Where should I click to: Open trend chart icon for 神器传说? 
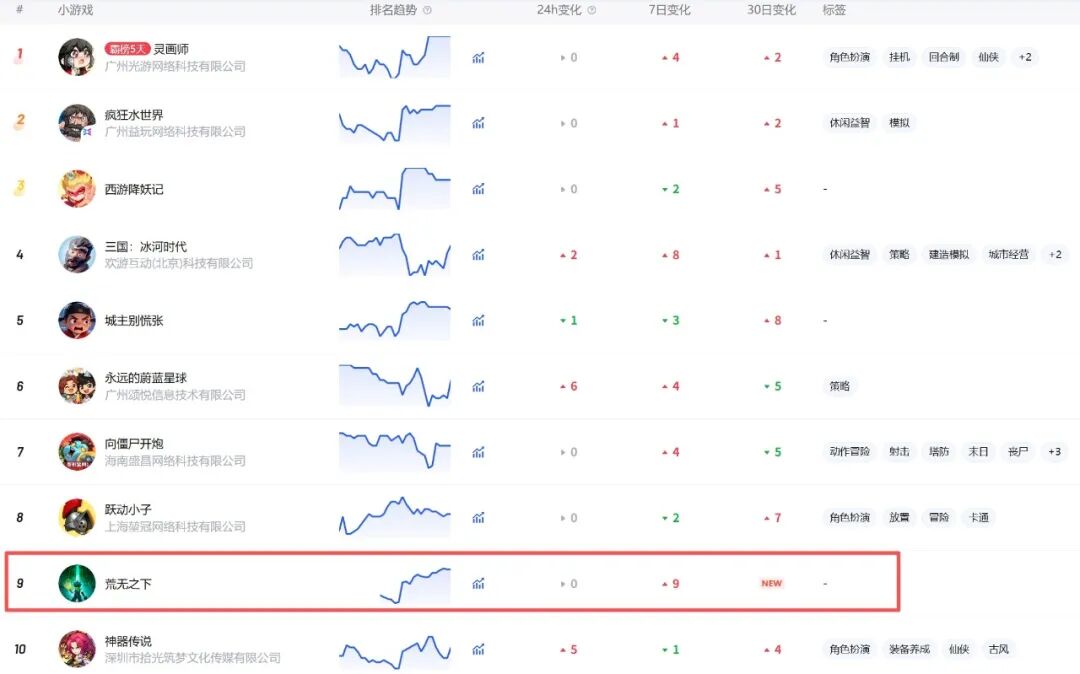(x=478, y=649)
